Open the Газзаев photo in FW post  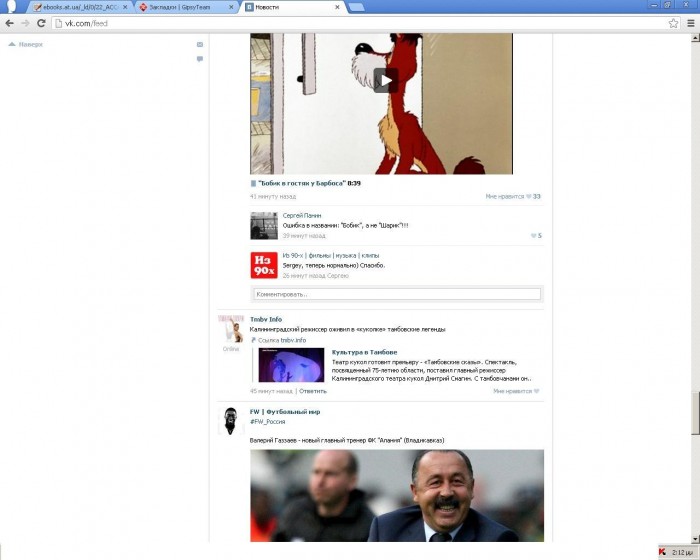tap(397, 496)
